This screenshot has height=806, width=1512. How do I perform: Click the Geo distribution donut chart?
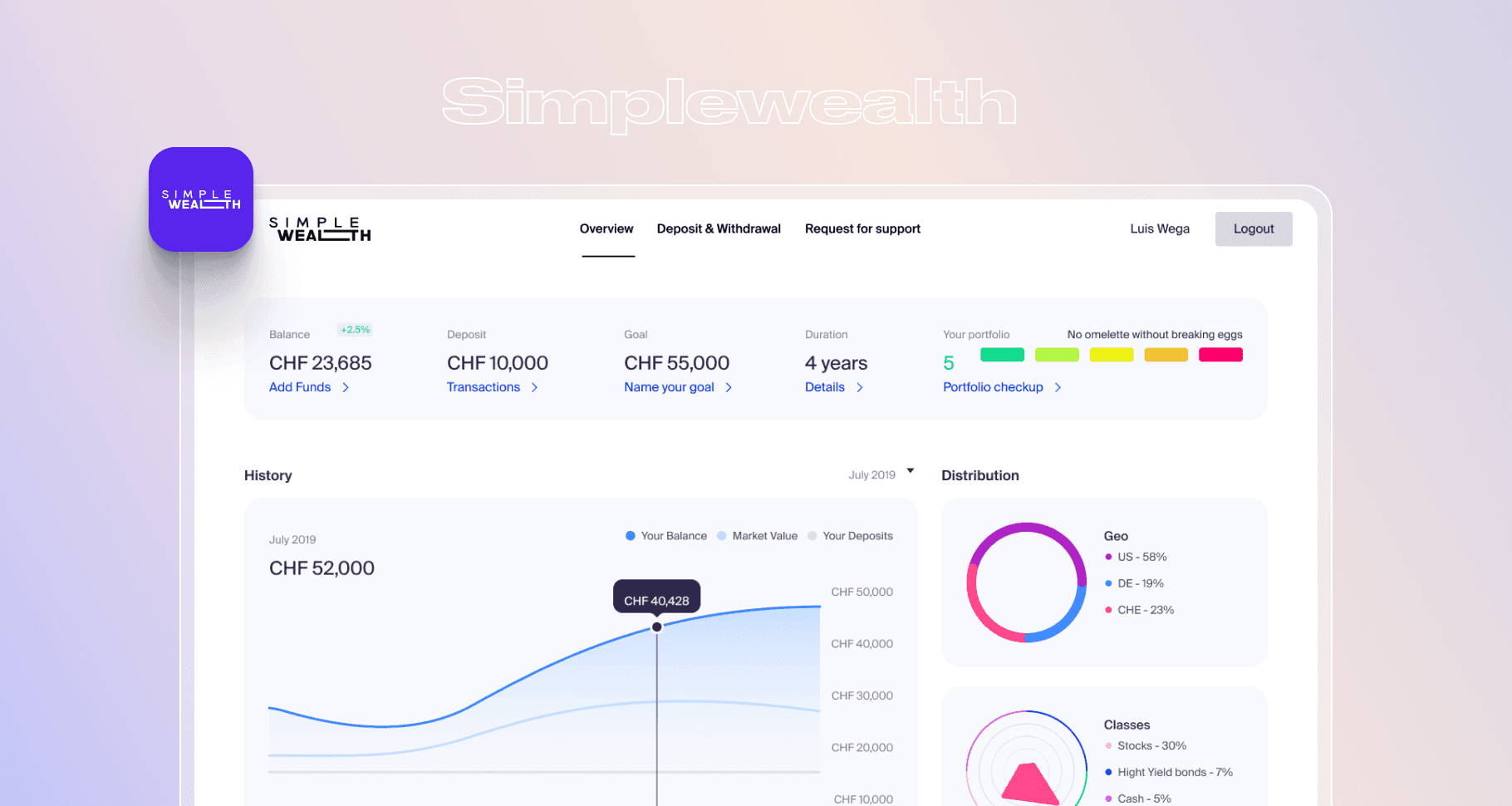point(1027,582)
